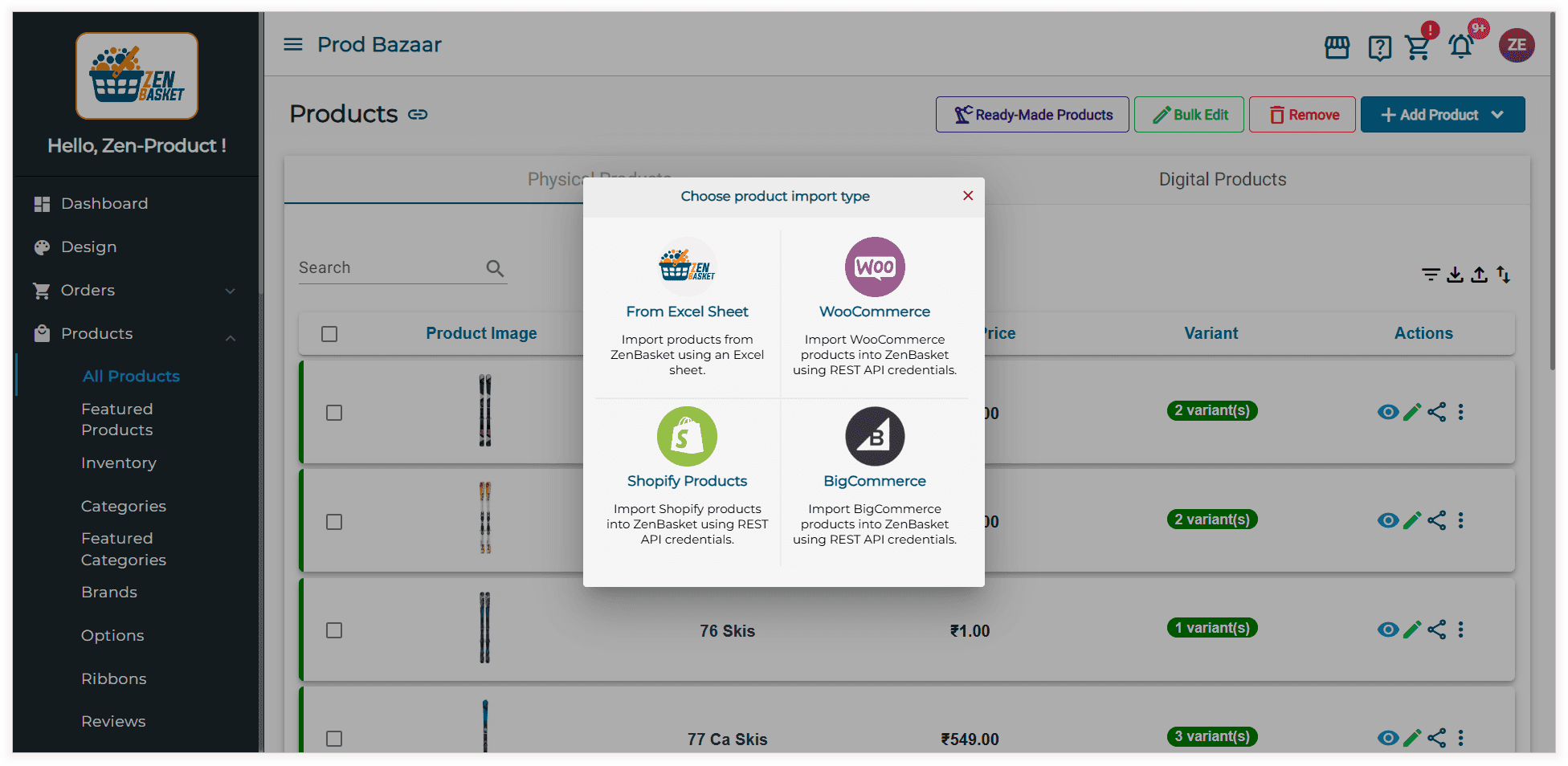1568x766 pixels.
Task: Open Ribbons in the sidebar
Action: click(114, 679)
